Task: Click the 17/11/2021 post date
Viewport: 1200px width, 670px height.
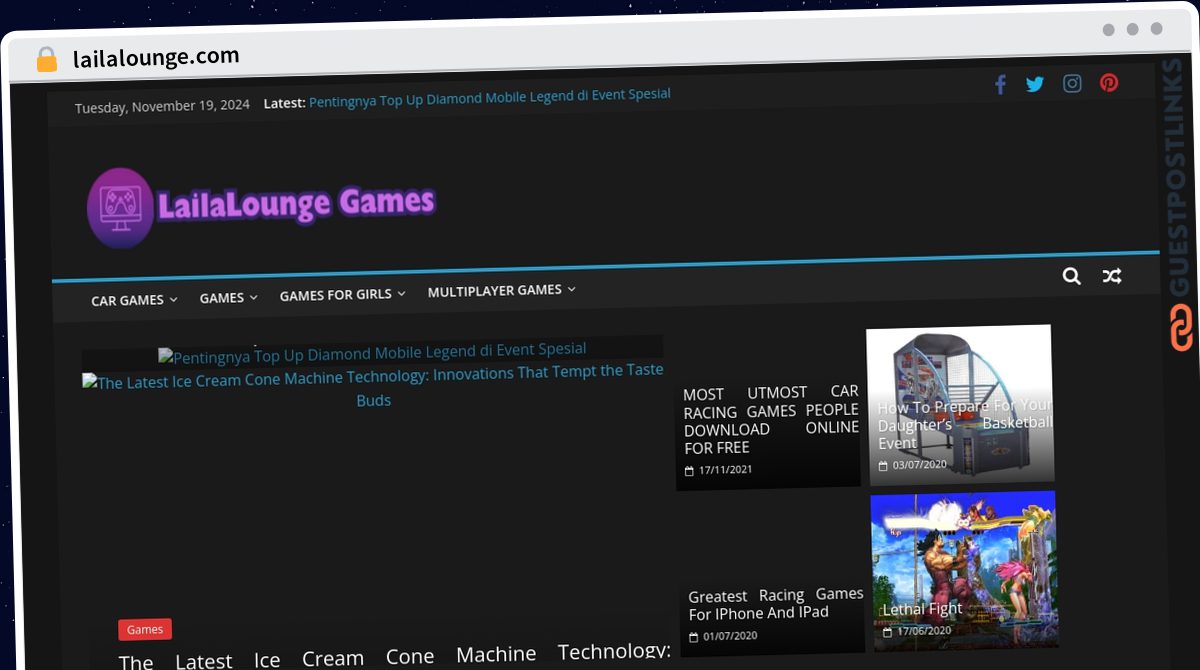Action: (725, 470)
